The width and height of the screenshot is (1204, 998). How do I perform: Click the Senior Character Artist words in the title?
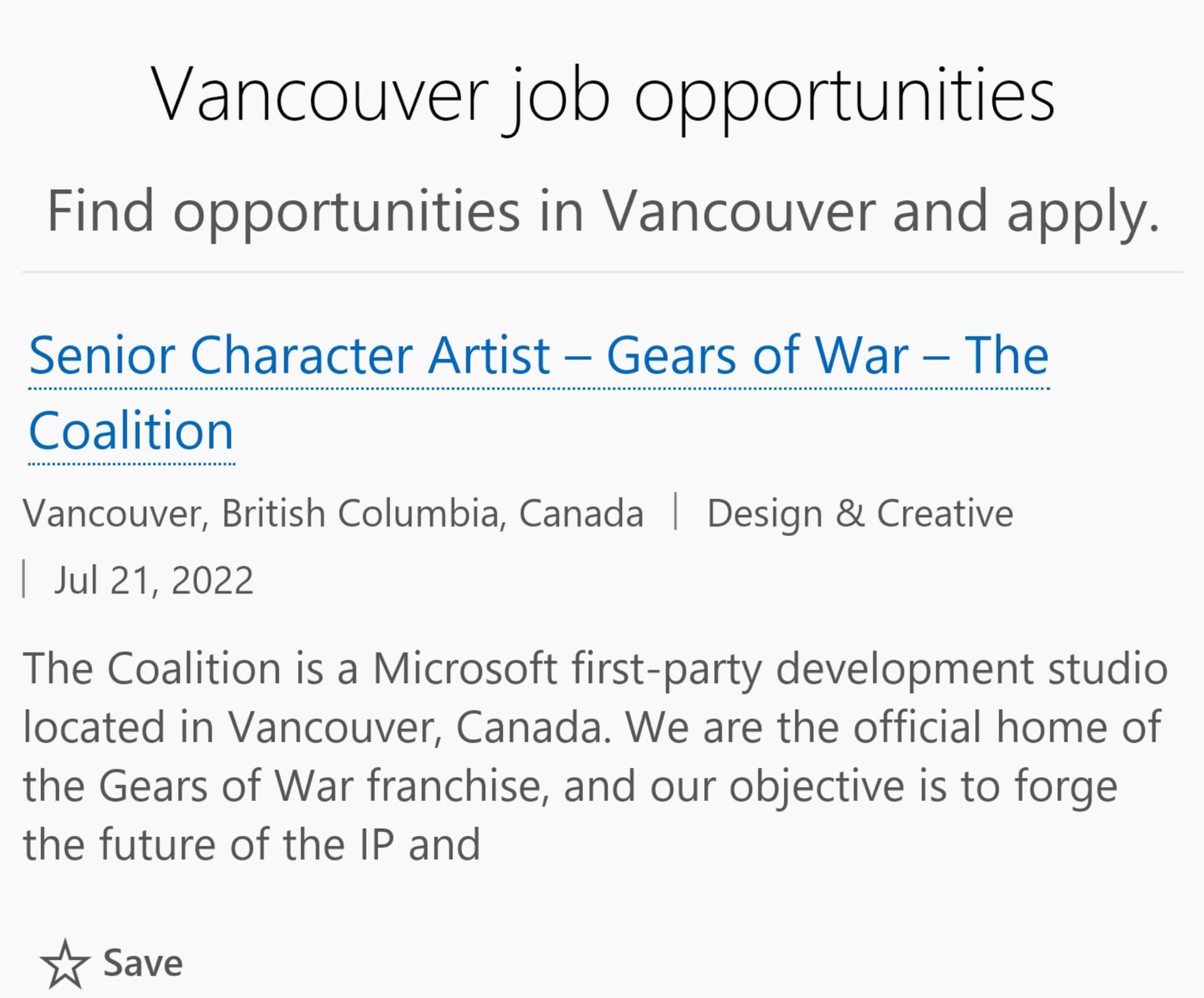(x=290, y=355)
